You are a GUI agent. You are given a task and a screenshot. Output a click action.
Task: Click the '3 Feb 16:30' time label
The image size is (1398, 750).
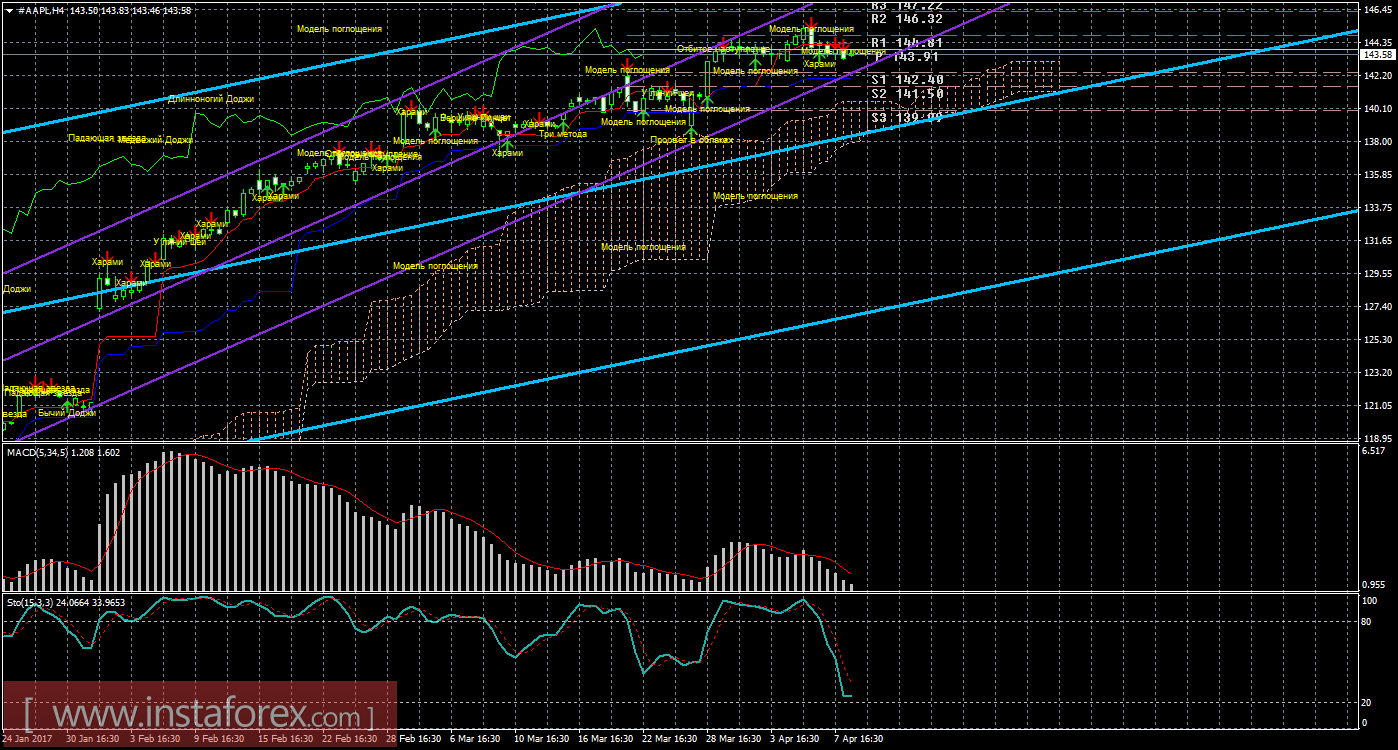point(154,739)
